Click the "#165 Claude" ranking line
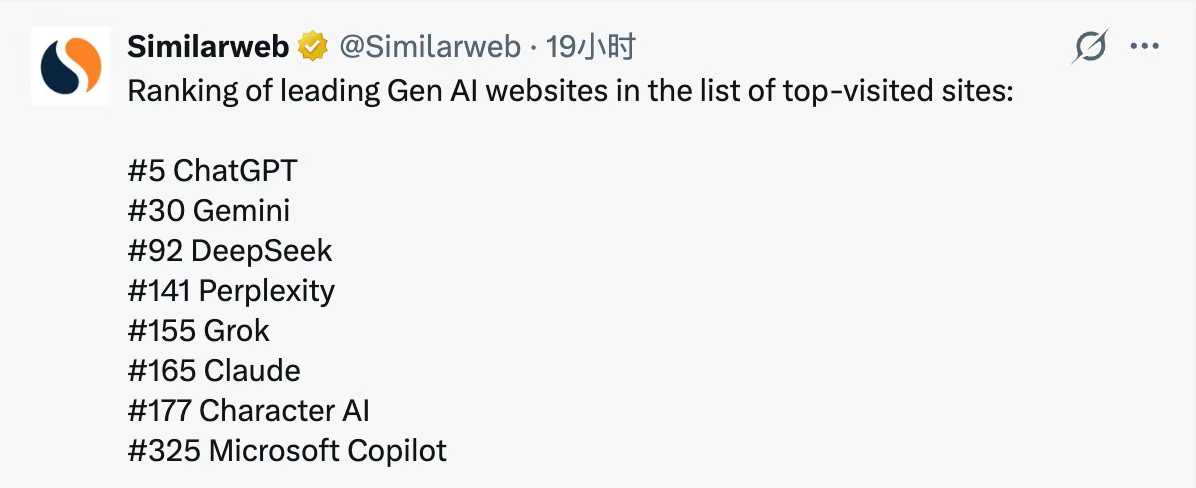The image size is (1196, 488). [x=214, y=371]
